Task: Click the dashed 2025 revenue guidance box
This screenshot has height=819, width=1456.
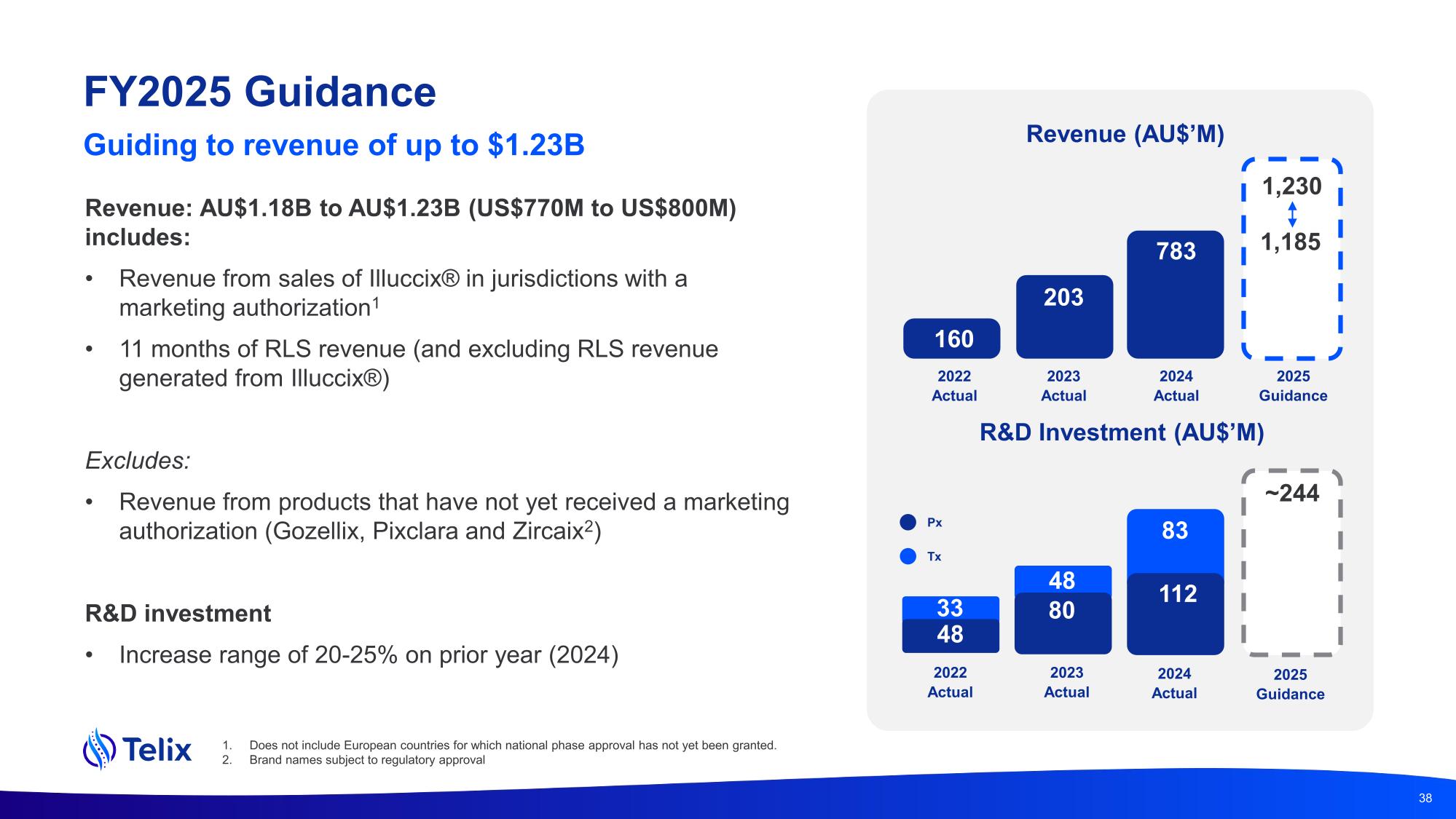Action: pyautogui.click(x=1291, y=306)
